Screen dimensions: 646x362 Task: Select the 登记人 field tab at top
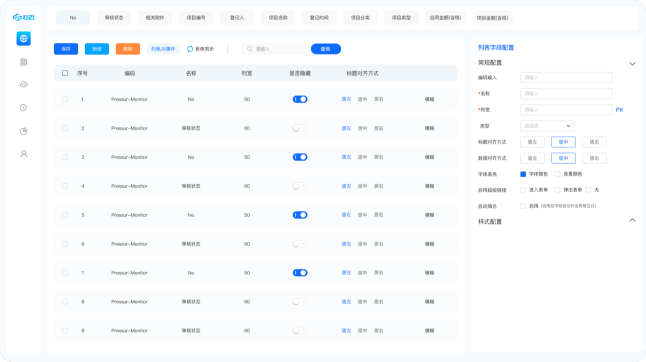(237, 18)
